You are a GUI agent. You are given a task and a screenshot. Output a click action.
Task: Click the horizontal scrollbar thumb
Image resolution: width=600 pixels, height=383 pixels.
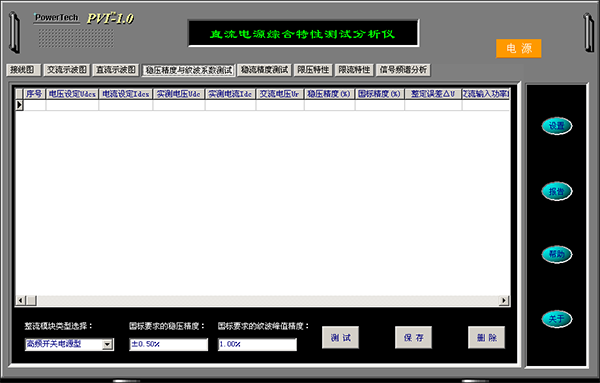point(31,301)
